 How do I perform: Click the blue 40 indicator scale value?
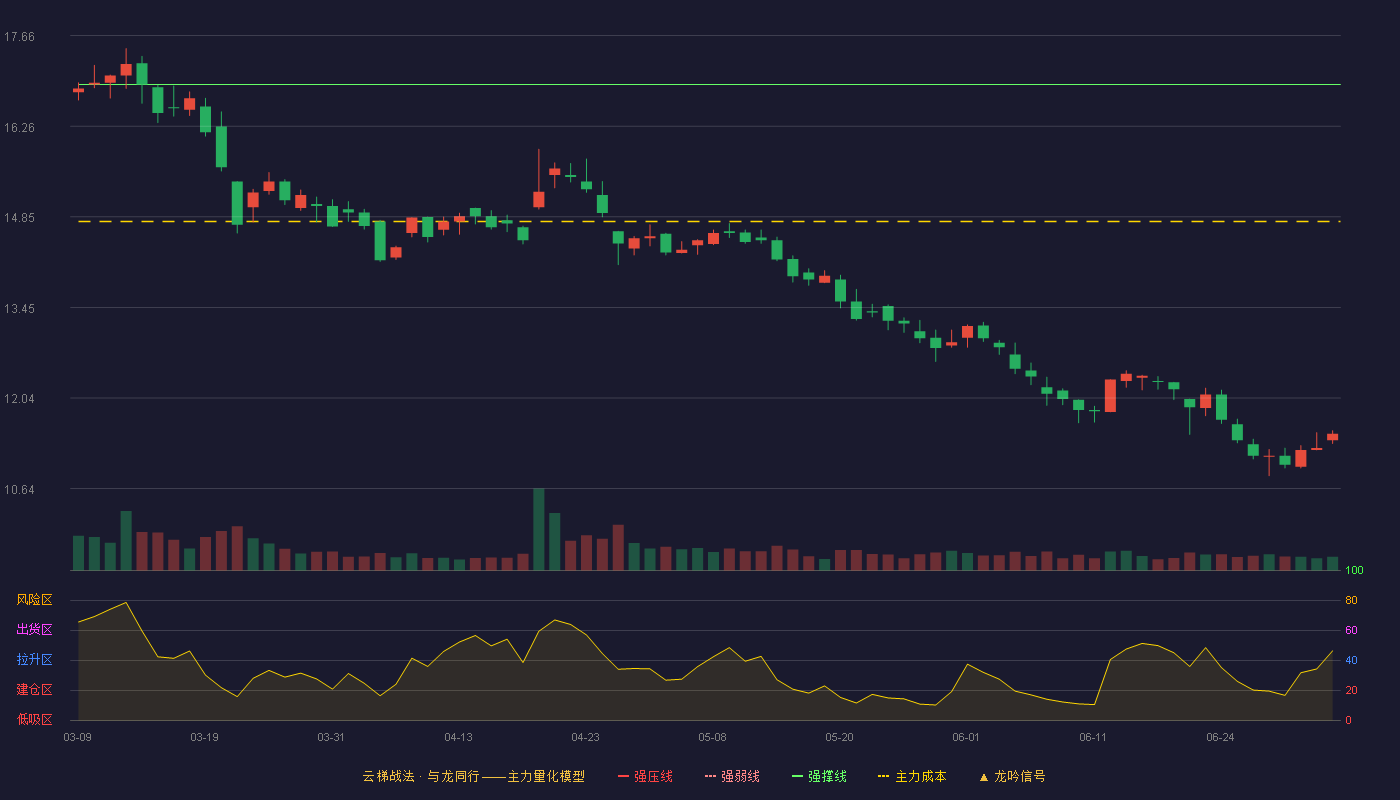(1351, 660)
